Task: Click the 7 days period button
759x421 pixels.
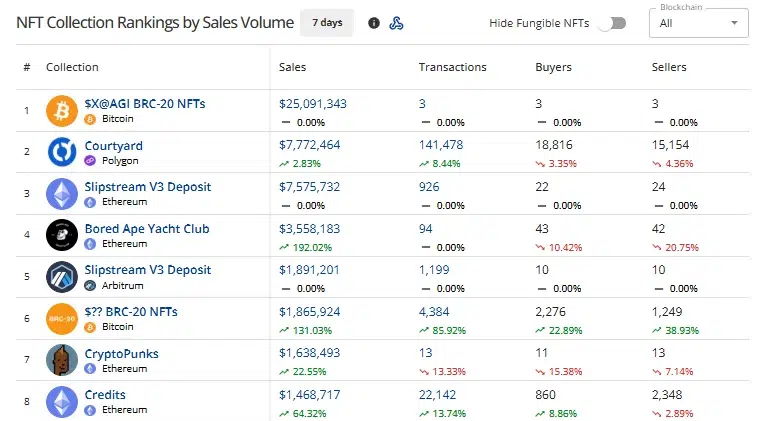Action: [327, 23]
